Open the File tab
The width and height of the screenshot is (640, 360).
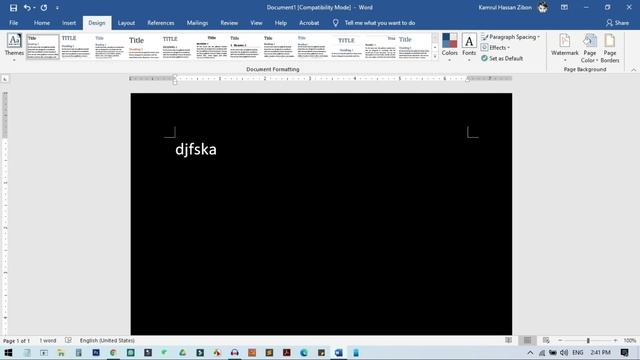(x=13, y=23)
